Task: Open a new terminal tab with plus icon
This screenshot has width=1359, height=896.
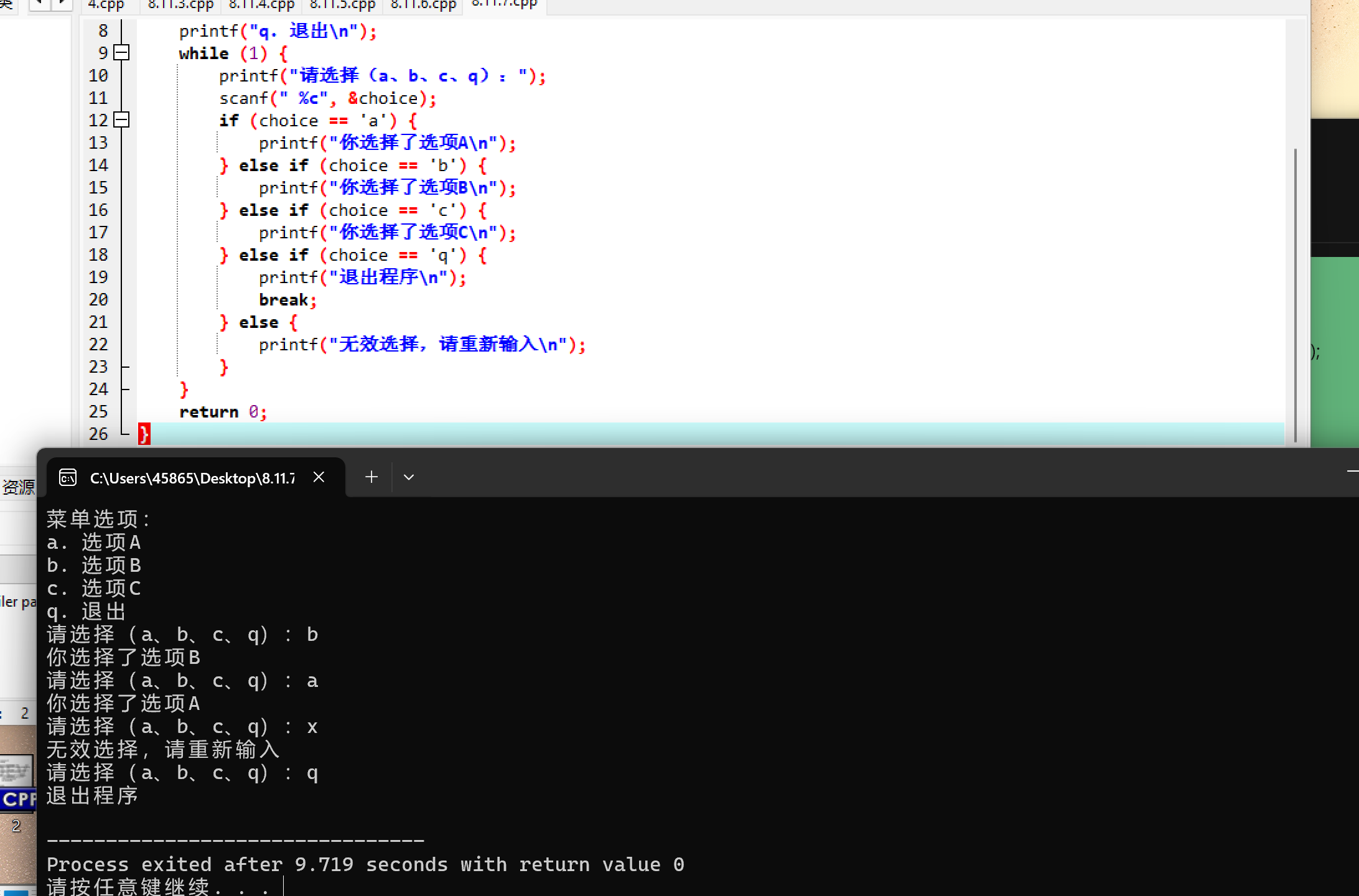Action: [x=371, y=477]
